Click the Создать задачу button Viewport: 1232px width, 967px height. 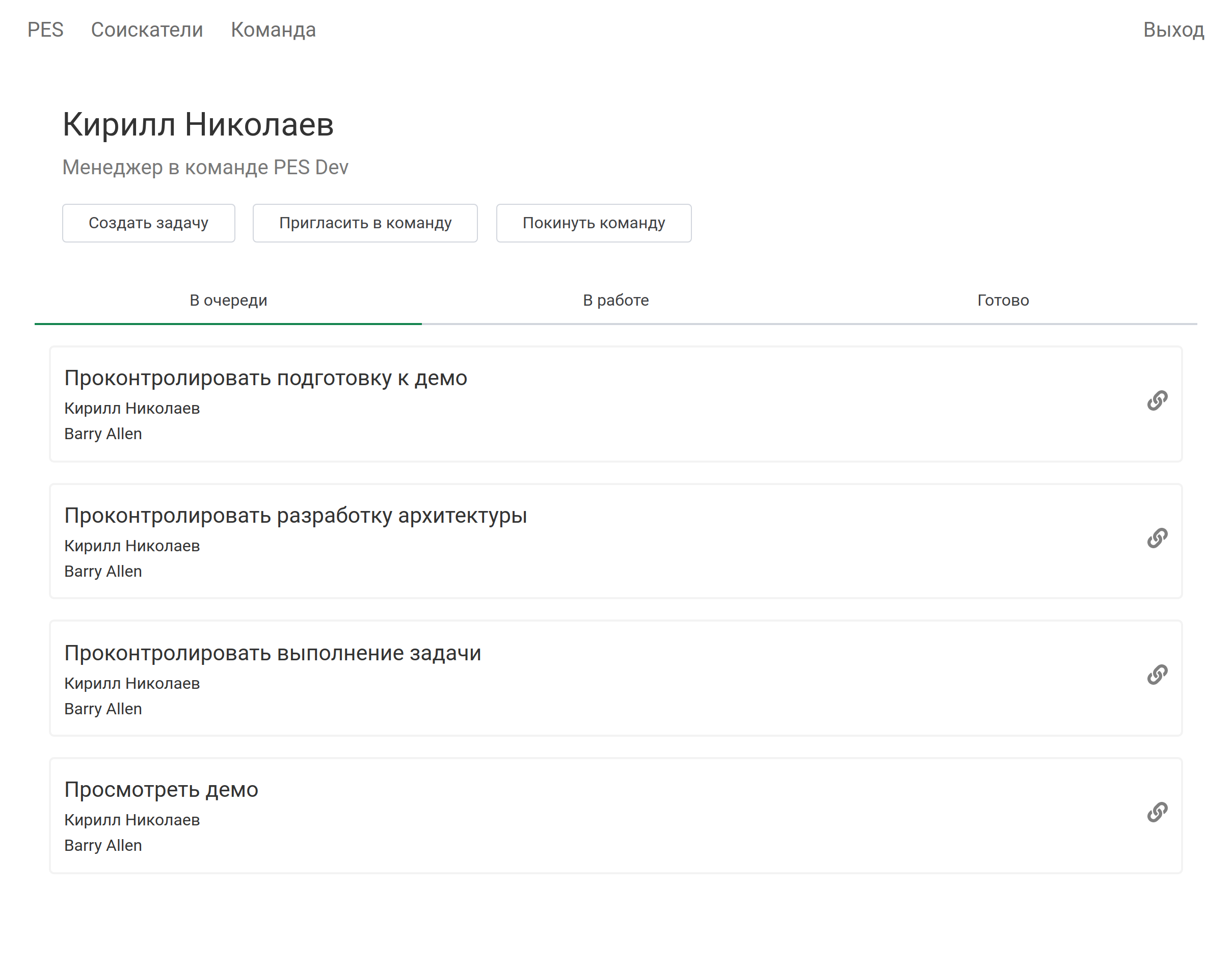[x=148, y=223]
